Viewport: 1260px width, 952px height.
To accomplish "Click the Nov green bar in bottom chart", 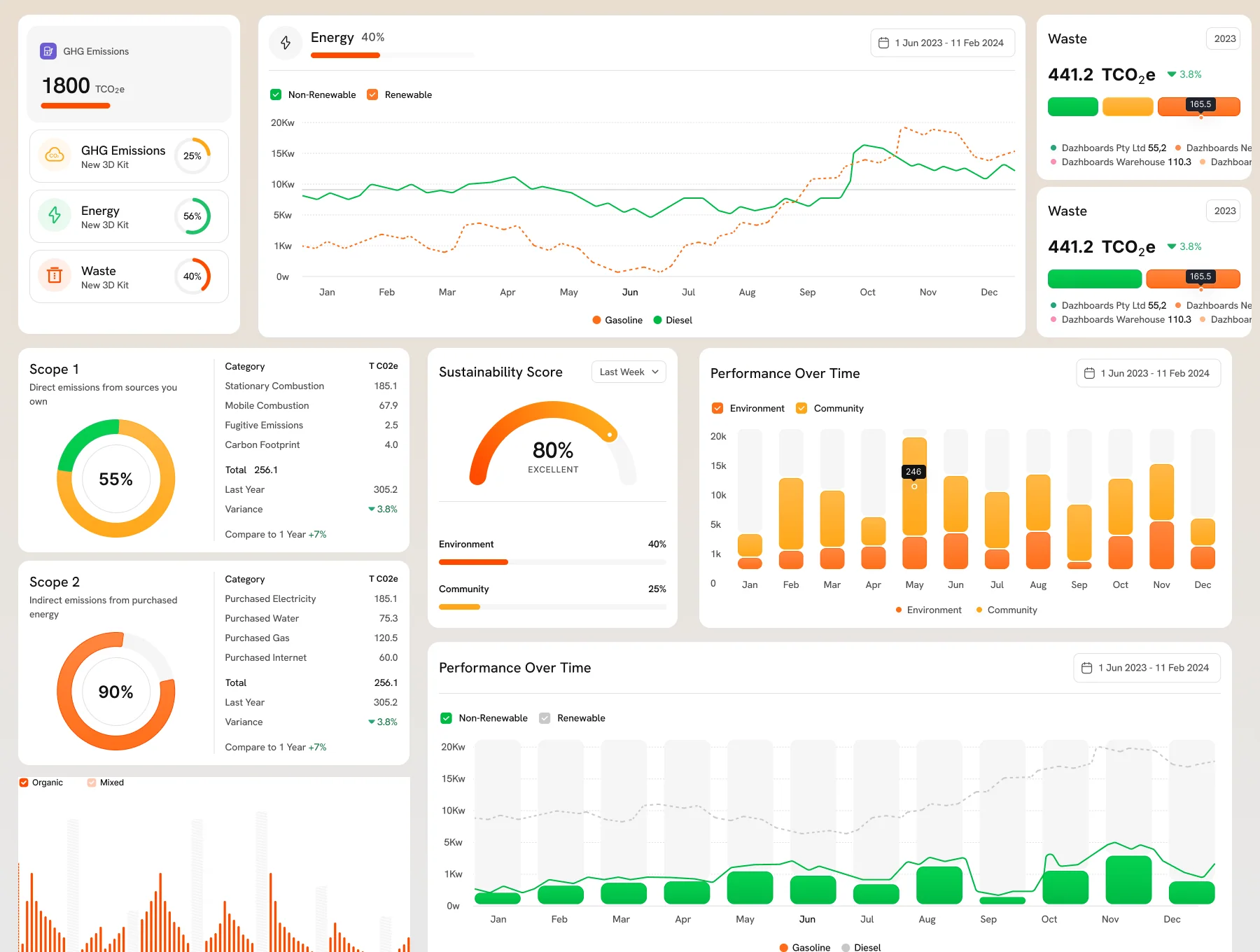I will pos(1128,880).
